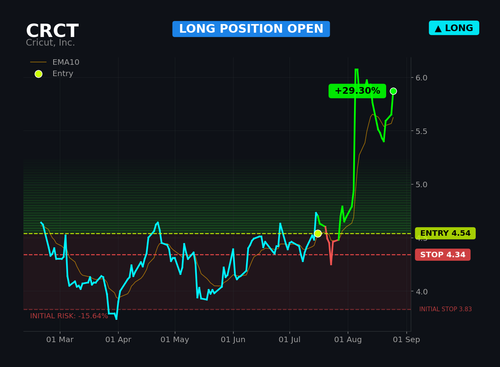Click the yellow entry point marker on chart

(318, 233)
